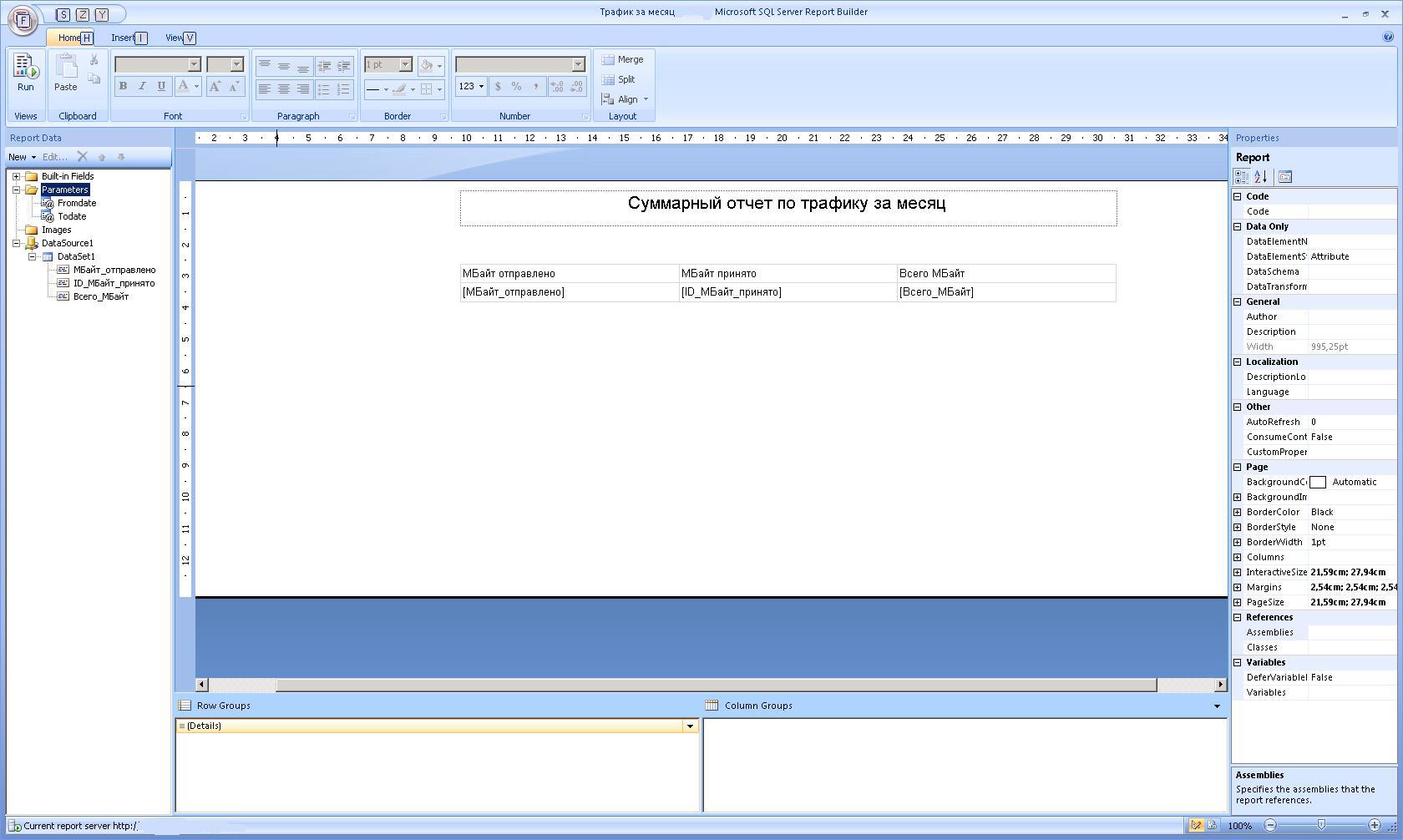Collapse the DataSet1 tree node
The width and height of the screenshot is (1403, 840).
[x=32, y=256]
